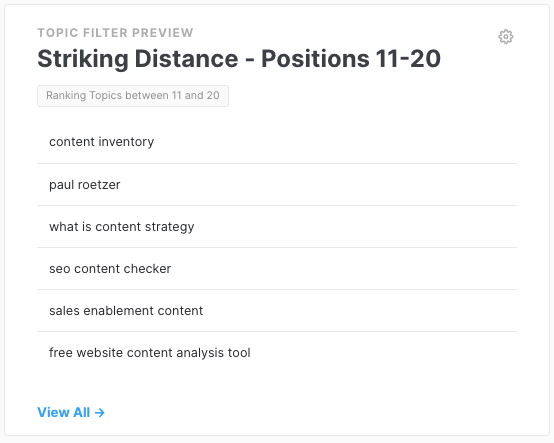Click 'free website content analysis tool' topic
This screenshot has height=443, width=554.
click(x=277, y=353)
